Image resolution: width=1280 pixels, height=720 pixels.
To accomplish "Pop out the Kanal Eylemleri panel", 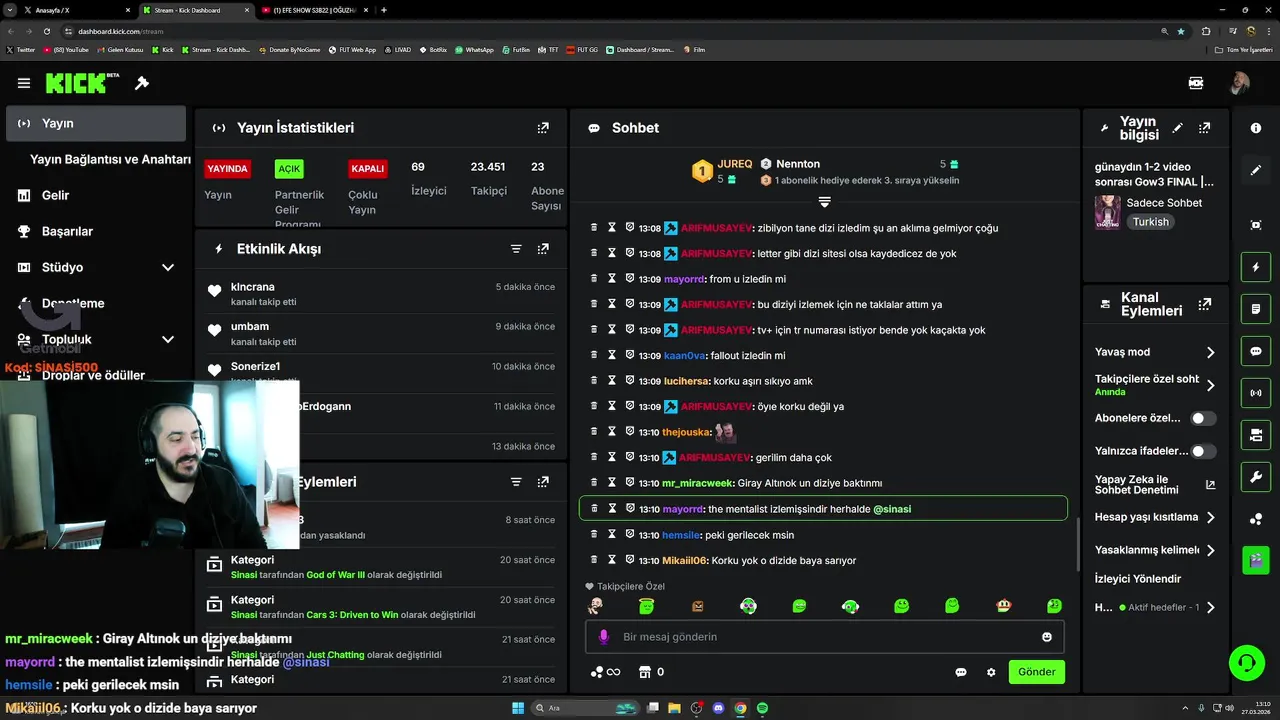I will (1205, 304).
